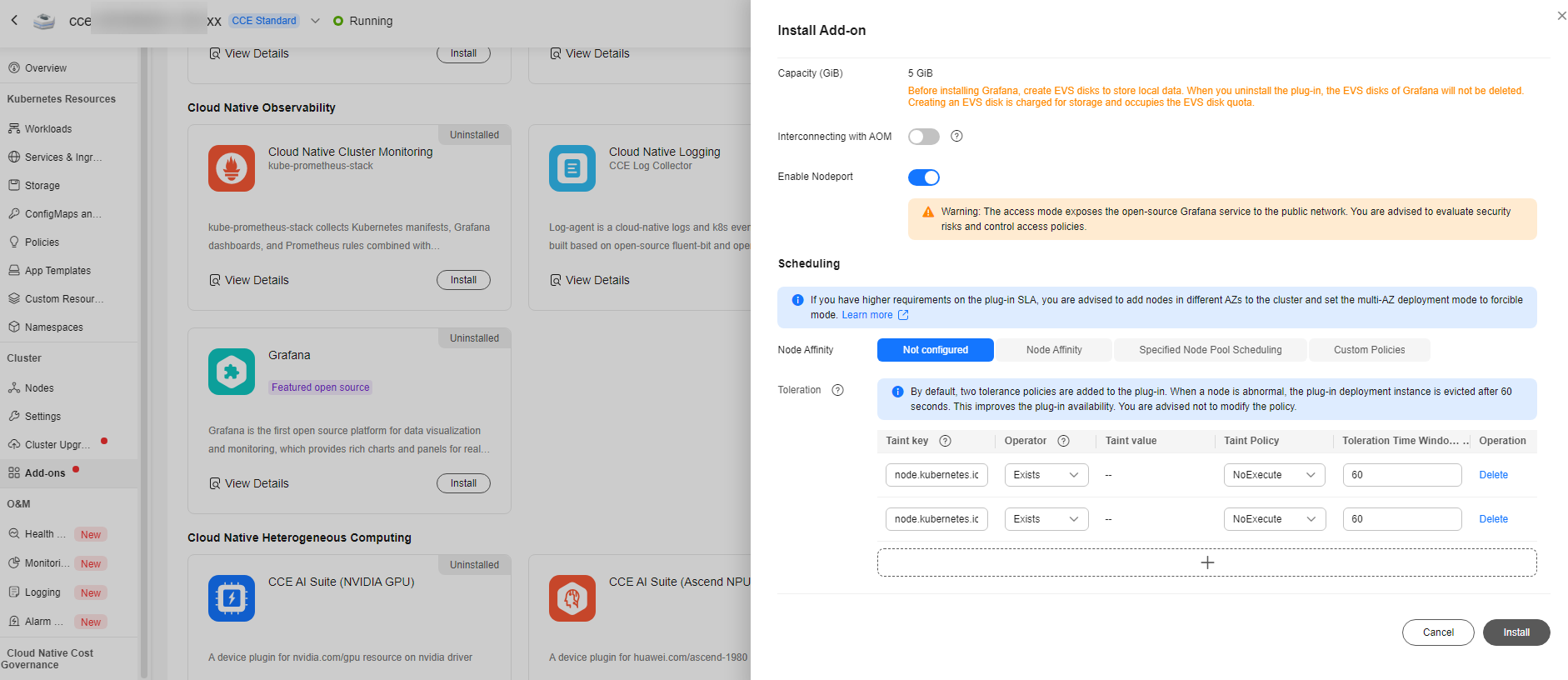Show help for Toleration
1568x680 pixels.
838,390
